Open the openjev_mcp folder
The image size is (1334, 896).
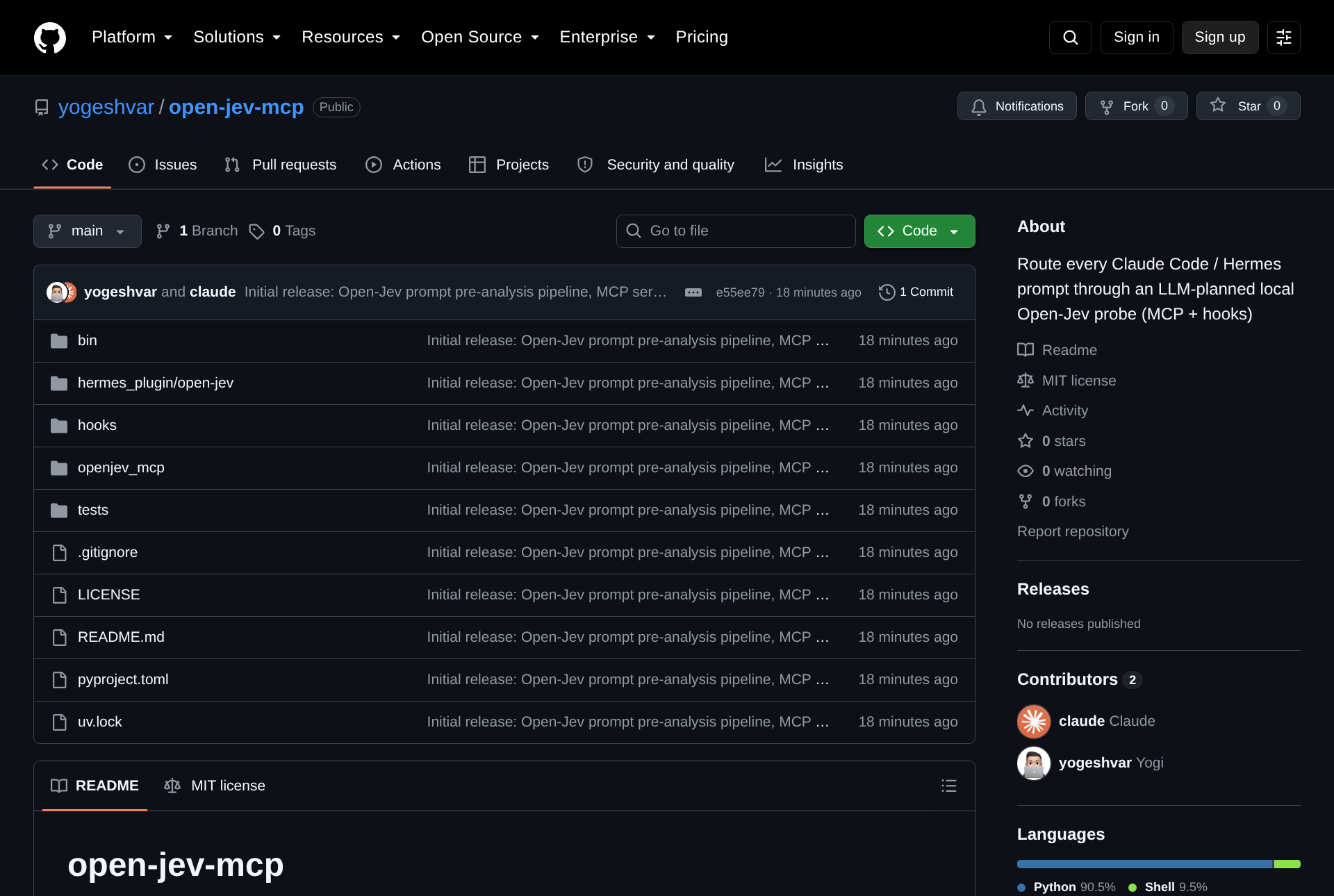click(121, 468)
